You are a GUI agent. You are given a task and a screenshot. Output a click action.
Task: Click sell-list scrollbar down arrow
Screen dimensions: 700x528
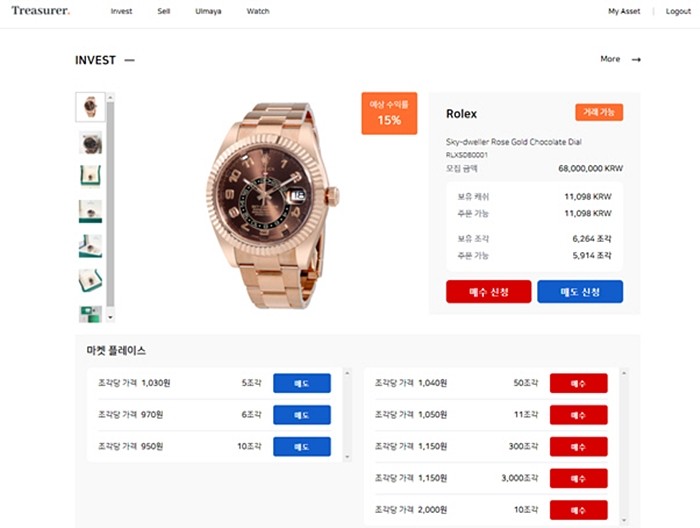point(347,457)
